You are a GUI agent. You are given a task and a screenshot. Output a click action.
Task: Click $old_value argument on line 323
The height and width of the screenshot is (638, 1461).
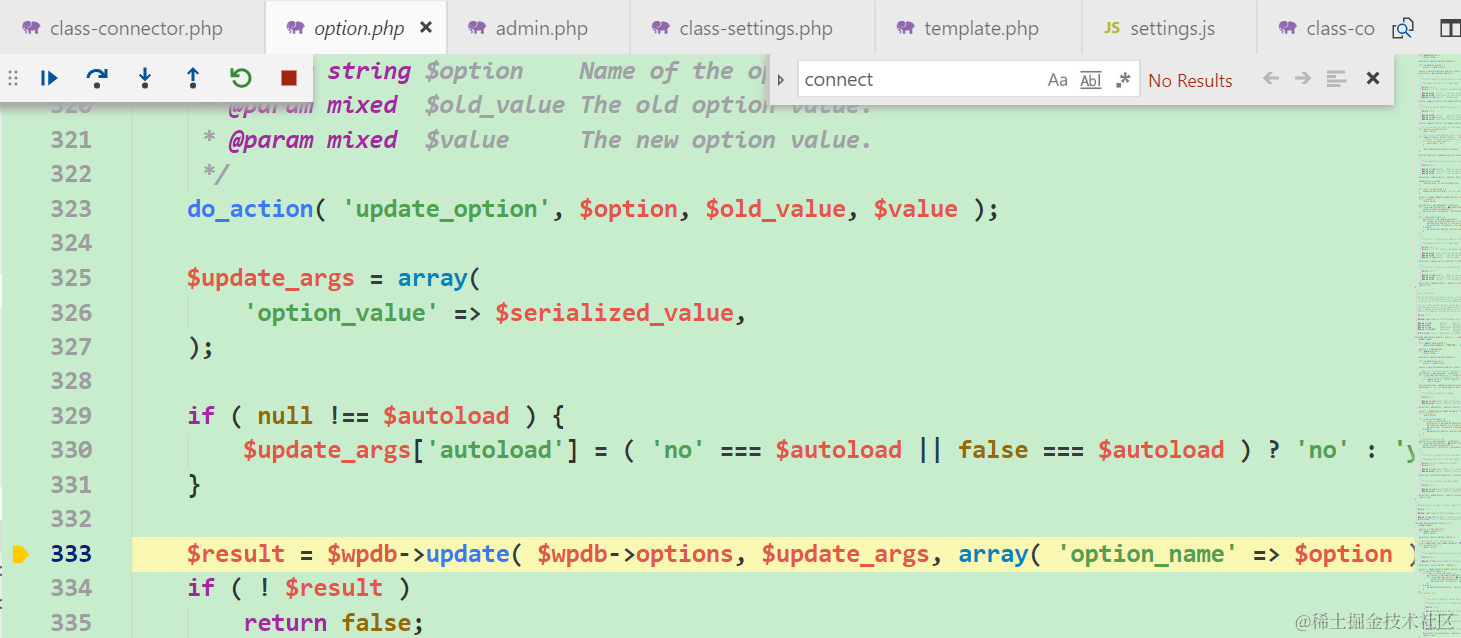[x=775, y=209]
